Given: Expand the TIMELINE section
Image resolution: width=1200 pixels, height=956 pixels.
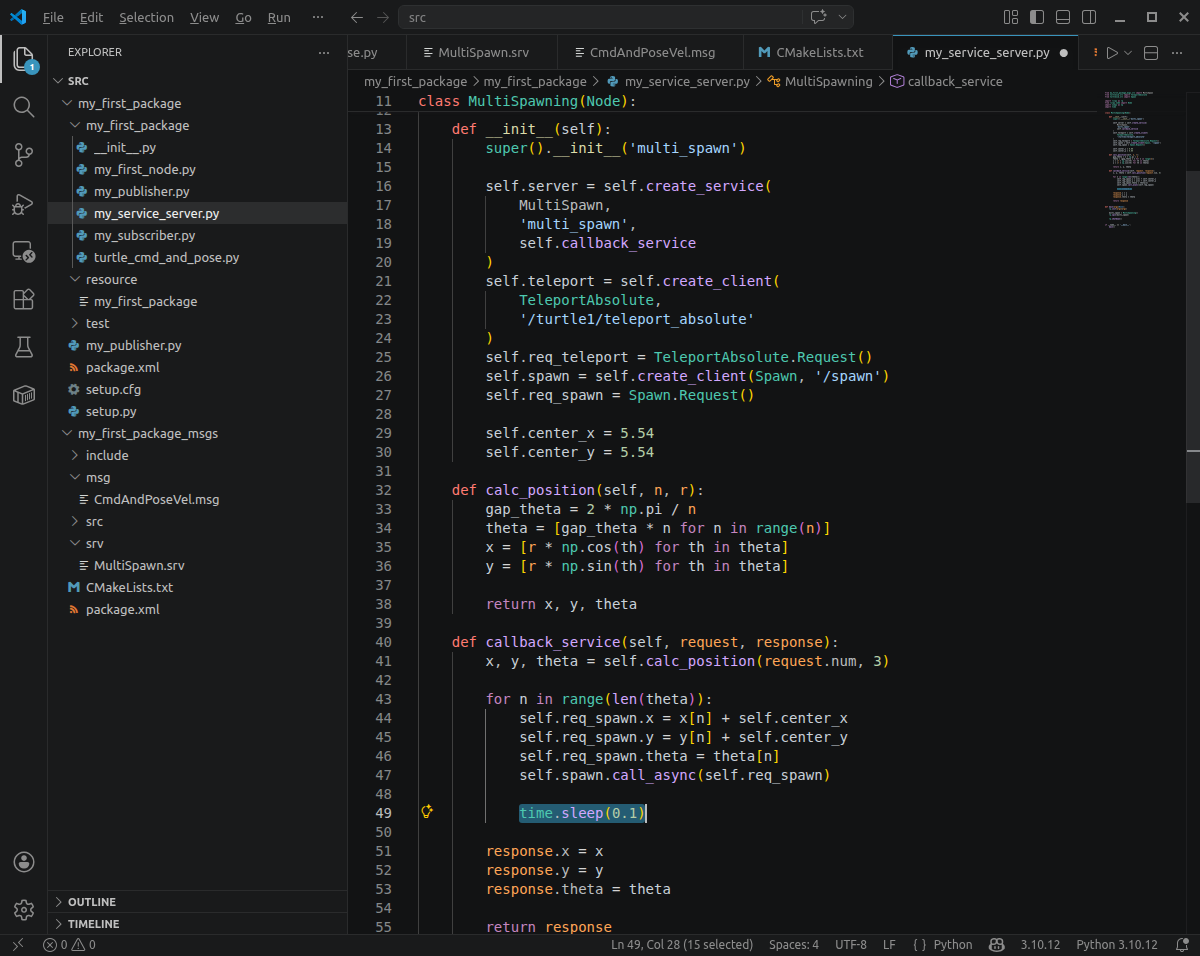Looking at the screenshot, I should pos(198,924).
